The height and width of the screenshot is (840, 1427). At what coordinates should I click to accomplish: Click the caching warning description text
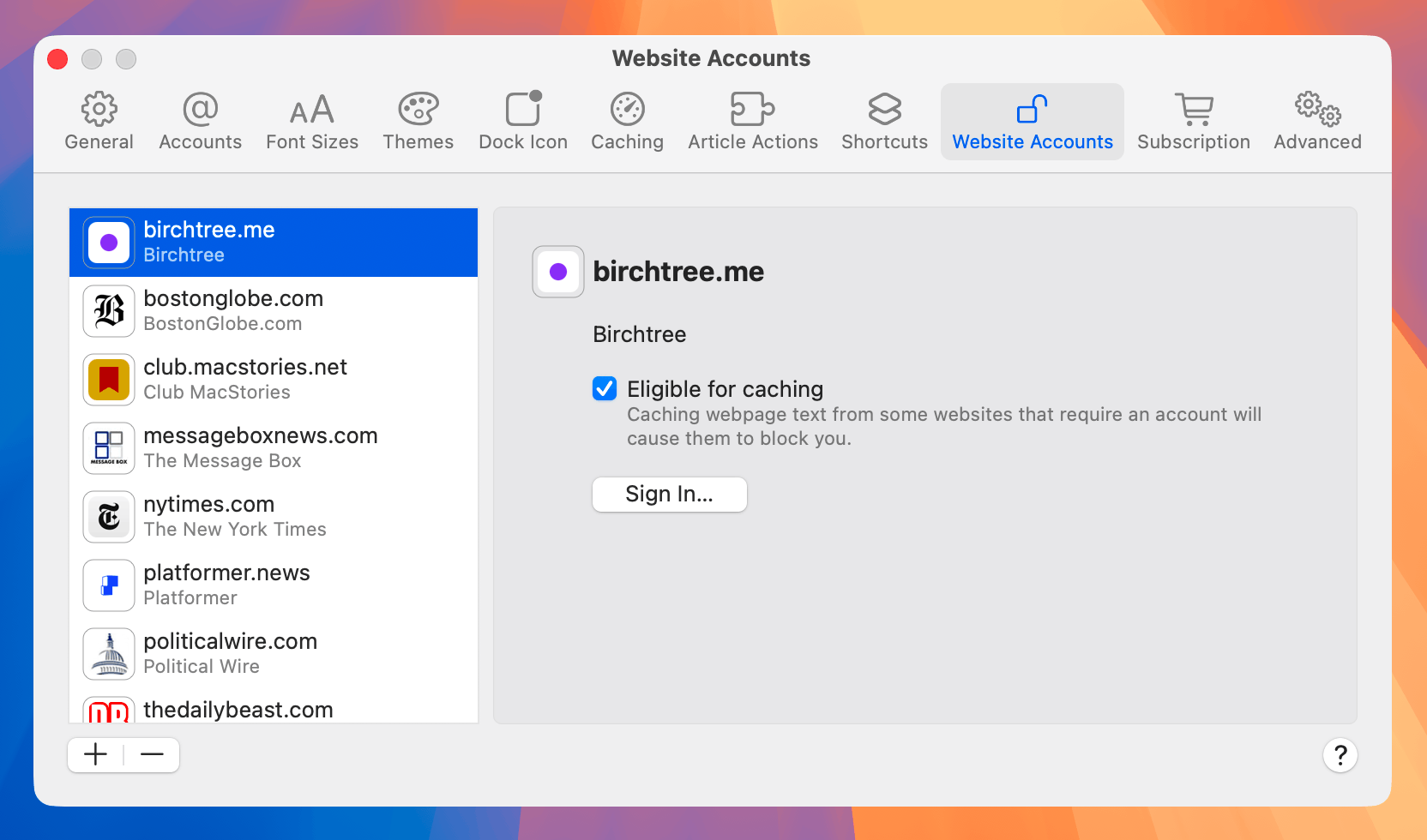tap(944, 426)
